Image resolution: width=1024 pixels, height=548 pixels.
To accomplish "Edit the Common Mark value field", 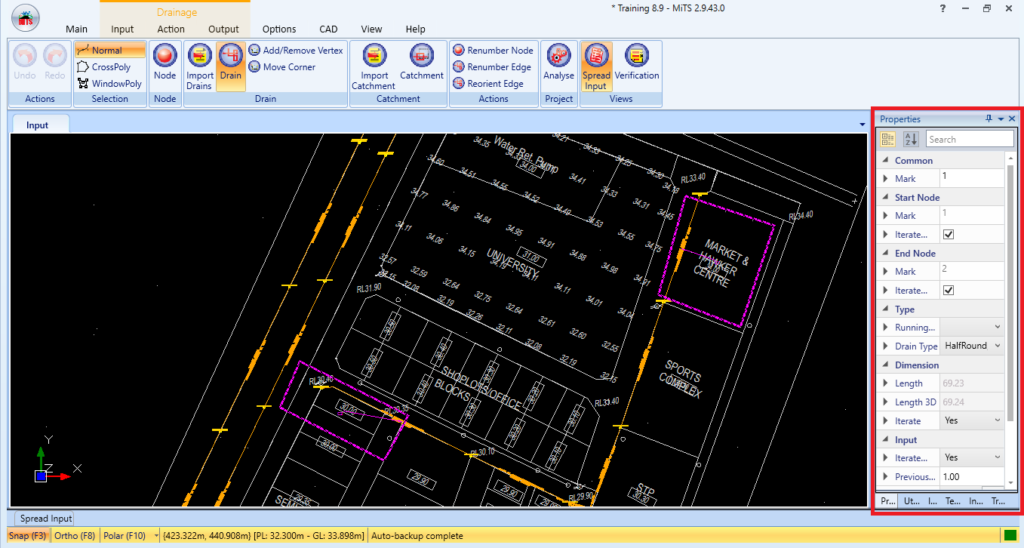I will click(971, 178).
